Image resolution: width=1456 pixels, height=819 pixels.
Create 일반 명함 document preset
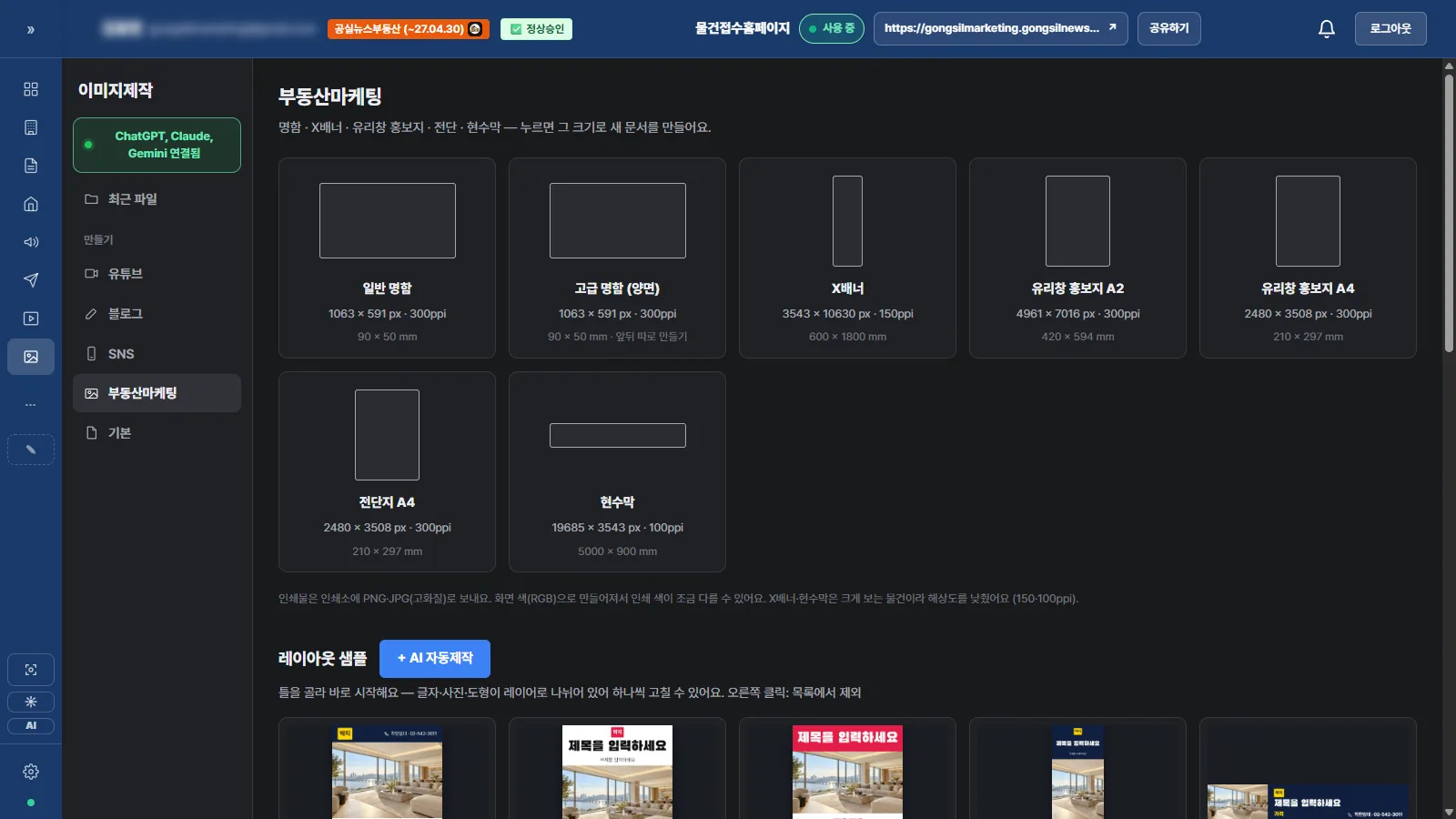click(387, 258)
